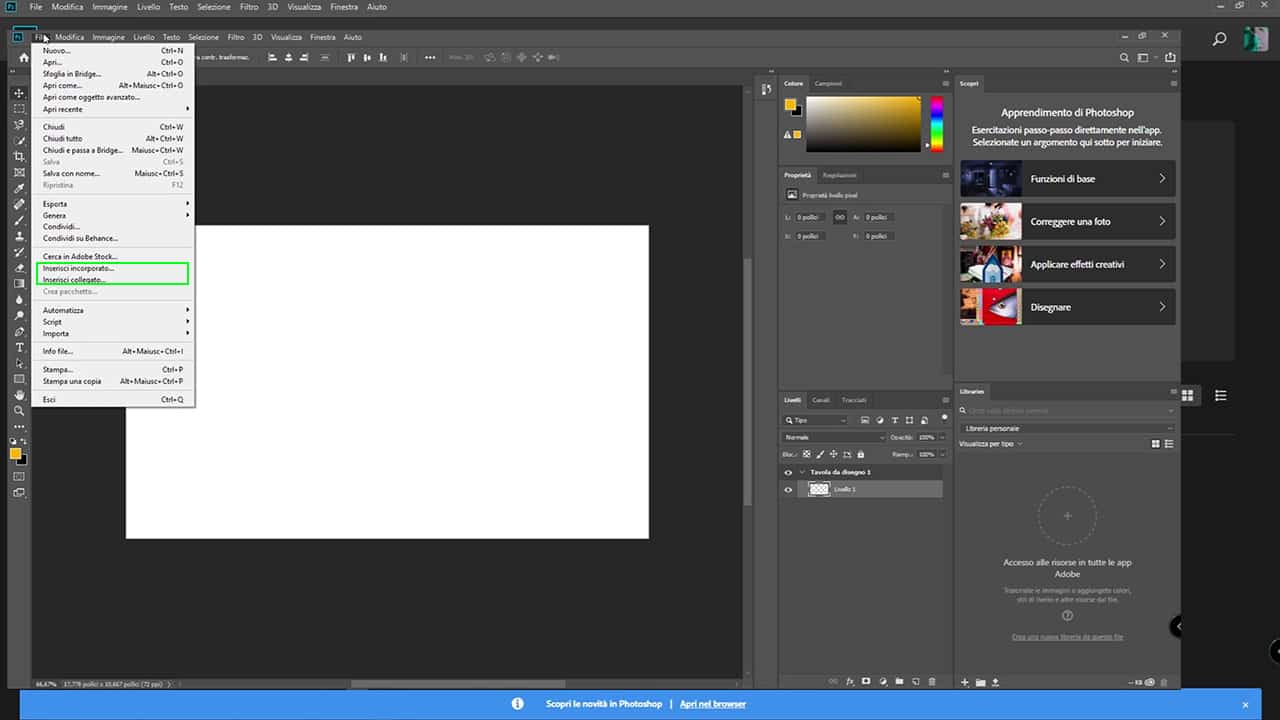
Task: Select the Move tool in the toolbar
Action: 19,93
